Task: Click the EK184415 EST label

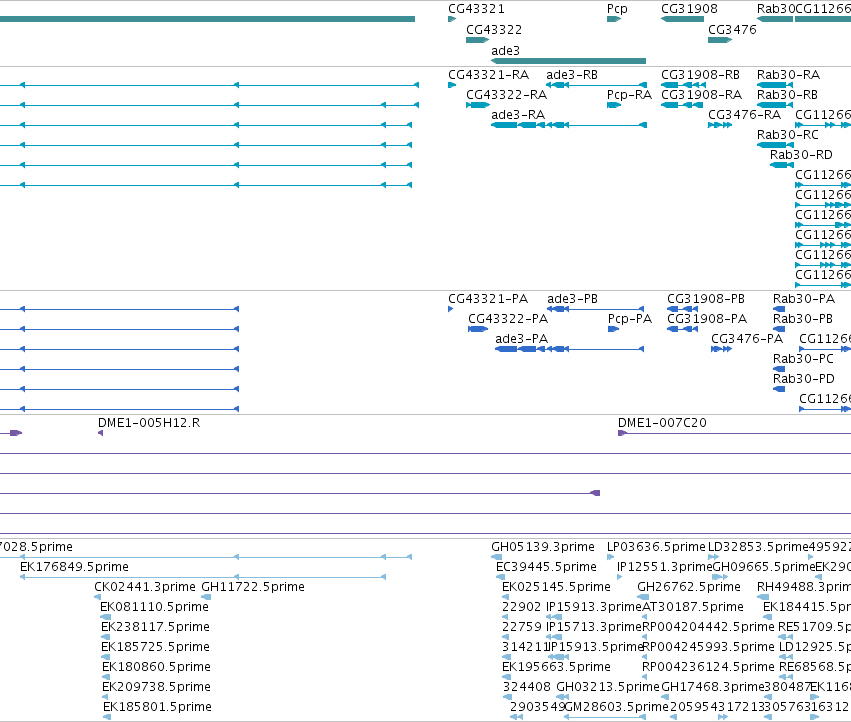Action: [806, 607]
